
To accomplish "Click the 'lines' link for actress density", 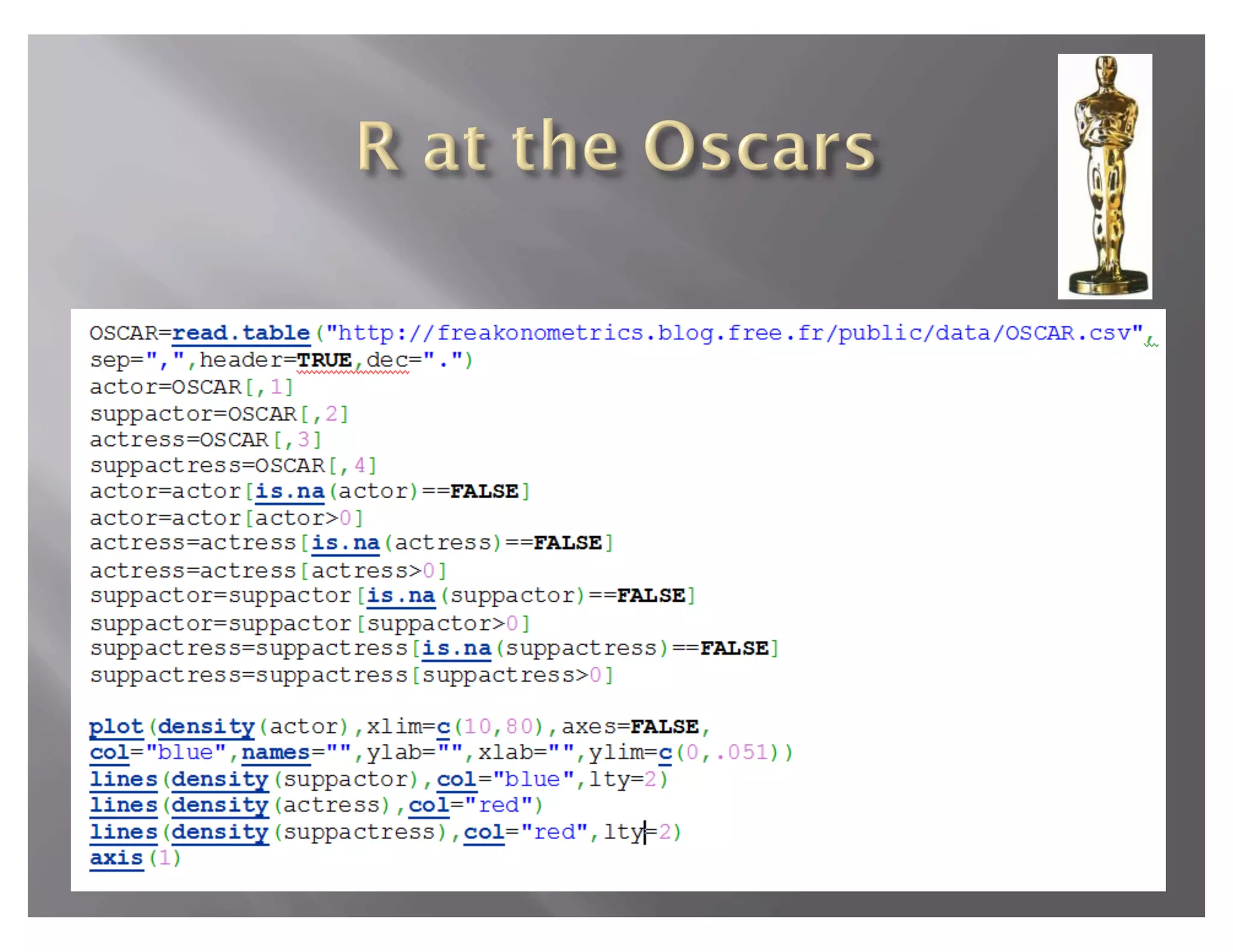I will click(123, 805).
